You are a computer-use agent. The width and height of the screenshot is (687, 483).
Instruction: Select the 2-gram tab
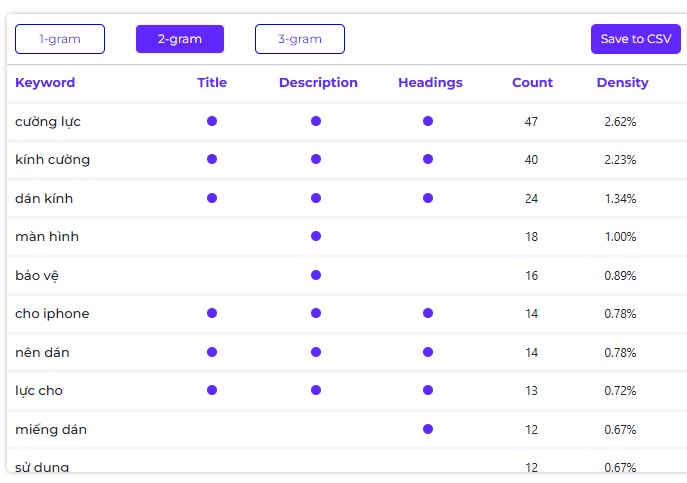pyautogui.click(x=180, y=39)
